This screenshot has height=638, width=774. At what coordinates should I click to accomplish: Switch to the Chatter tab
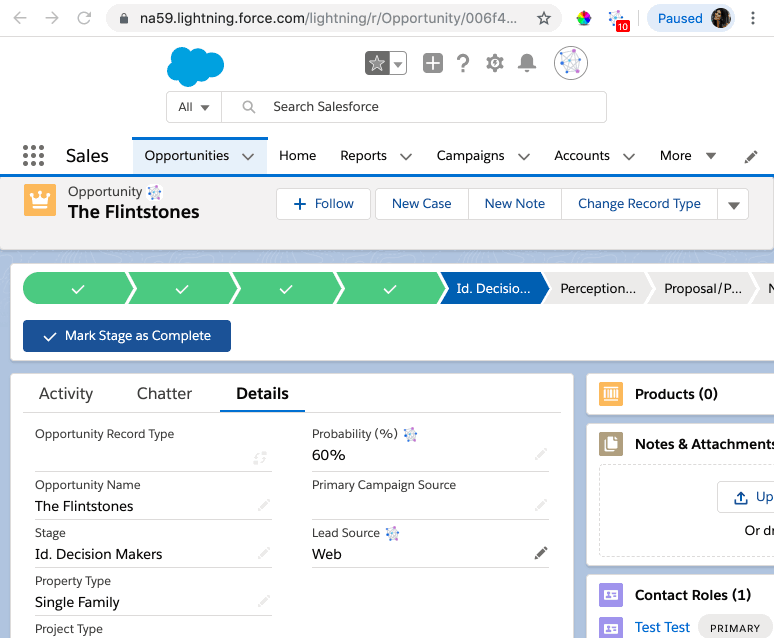tap(164, 394)
